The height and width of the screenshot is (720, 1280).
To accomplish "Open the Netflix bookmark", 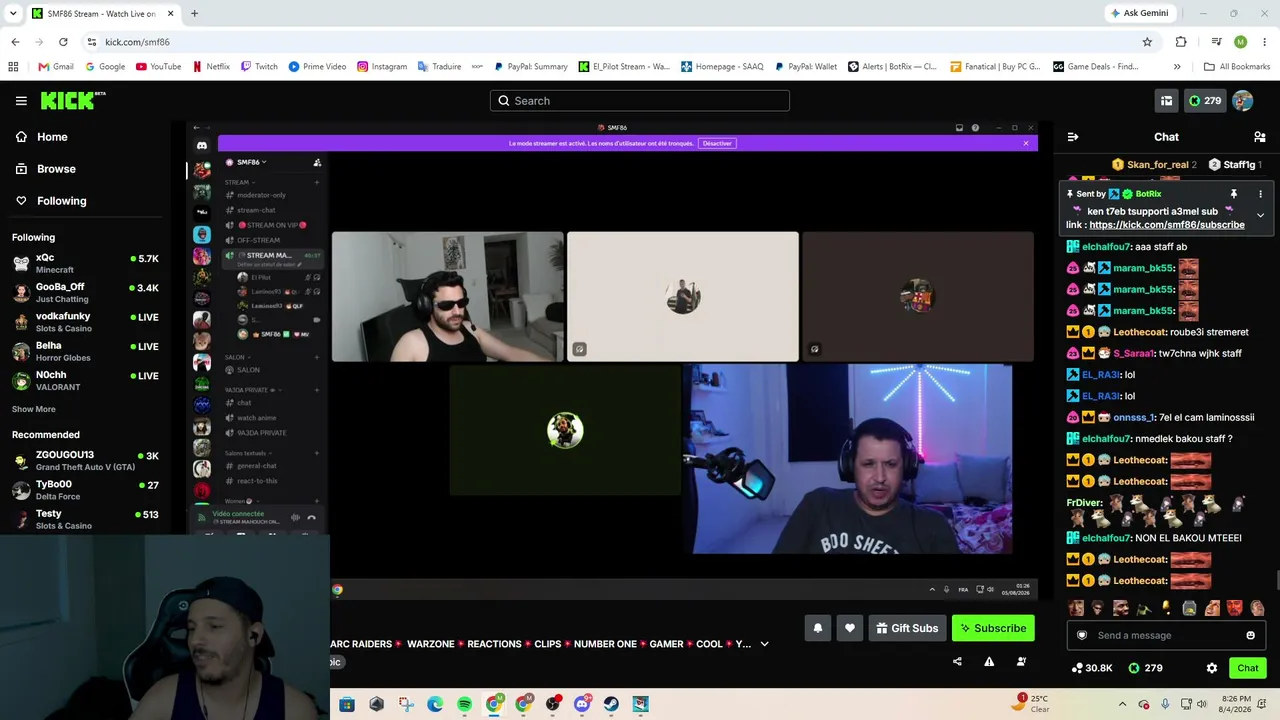I will pyautogui.click(x=210, y=67).
